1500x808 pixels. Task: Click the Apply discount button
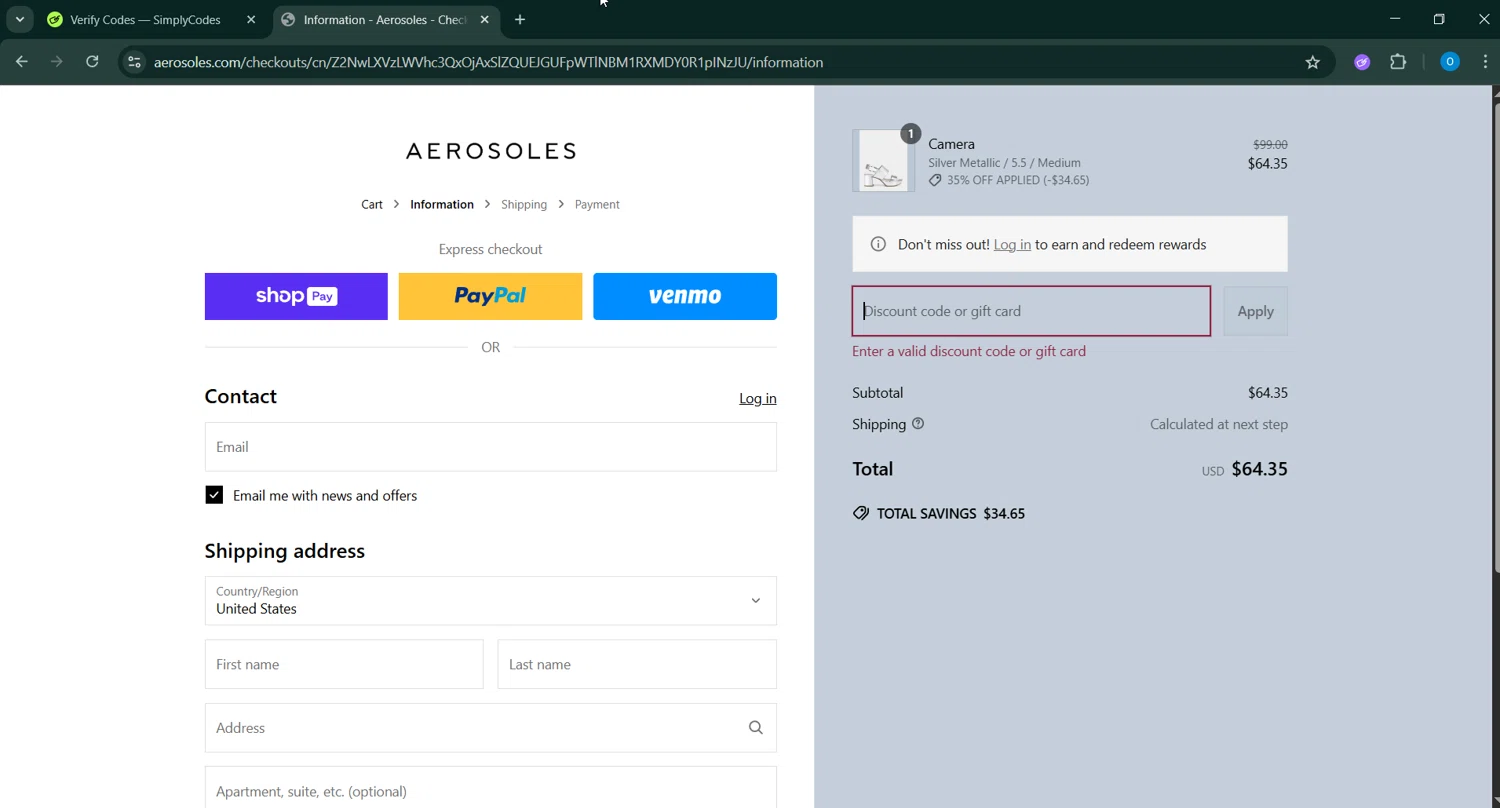1255,311
